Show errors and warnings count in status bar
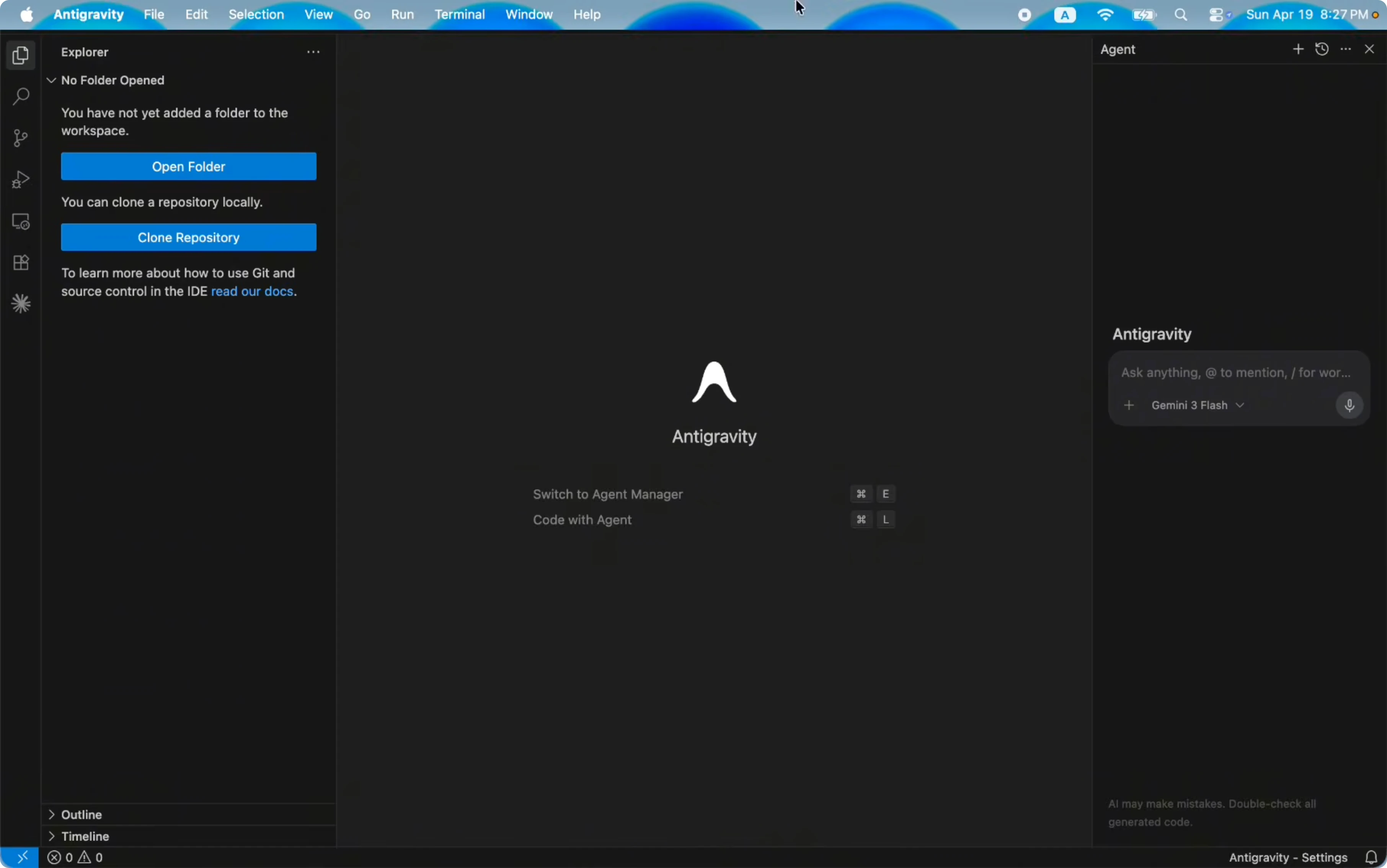 point(75,857)
